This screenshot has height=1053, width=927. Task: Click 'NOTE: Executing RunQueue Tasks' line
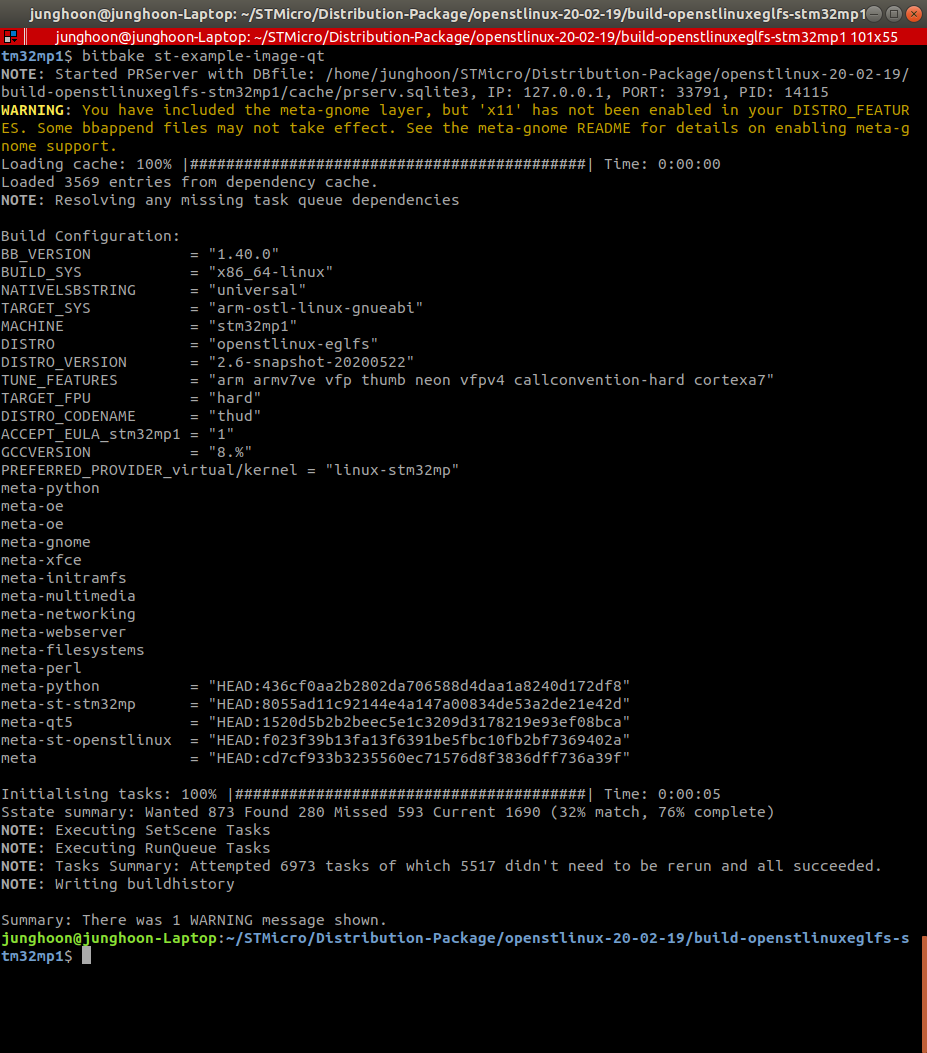click(x=136, y=848)
